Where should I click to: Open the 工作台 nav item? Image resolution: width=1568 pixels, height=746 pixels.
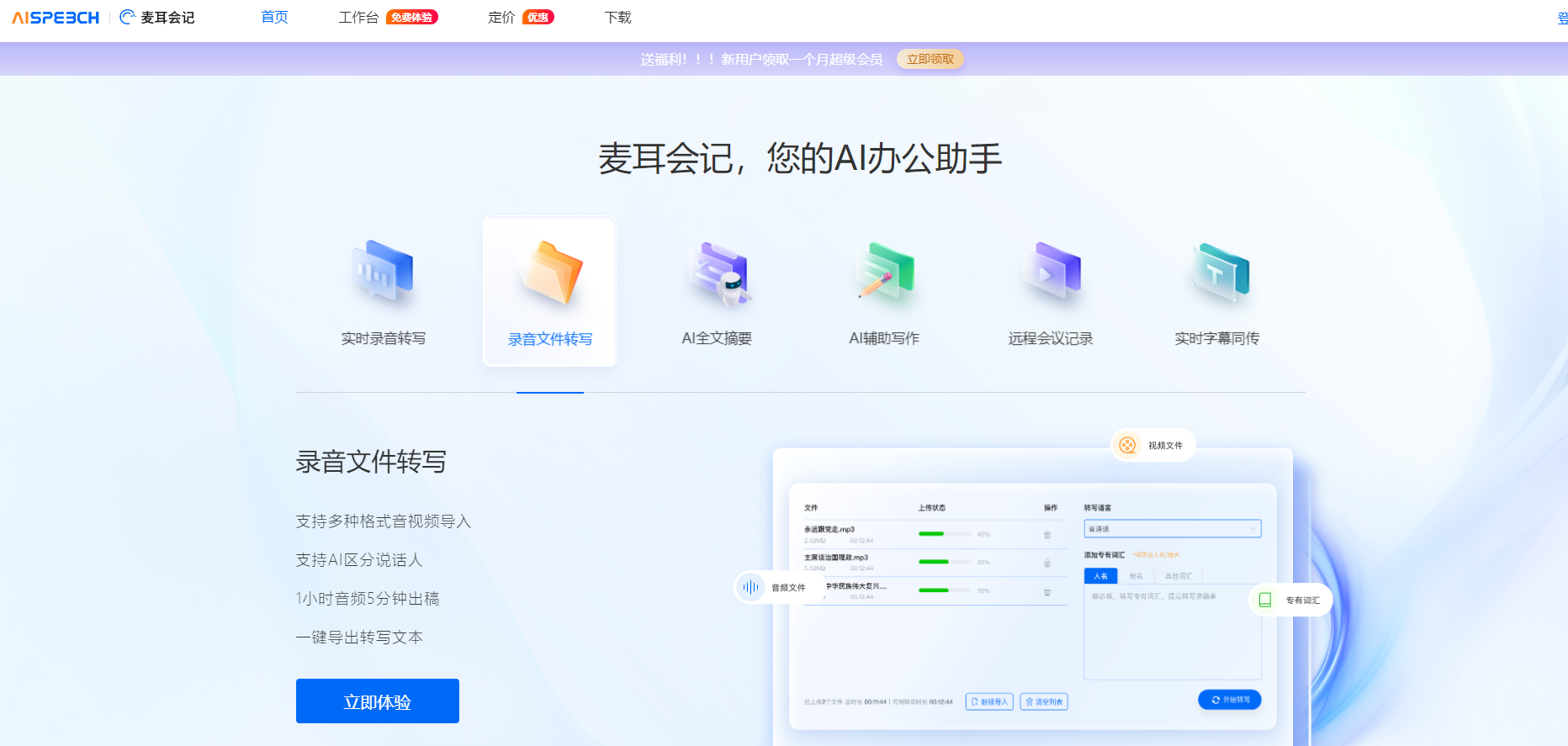[x=358, y=18]
